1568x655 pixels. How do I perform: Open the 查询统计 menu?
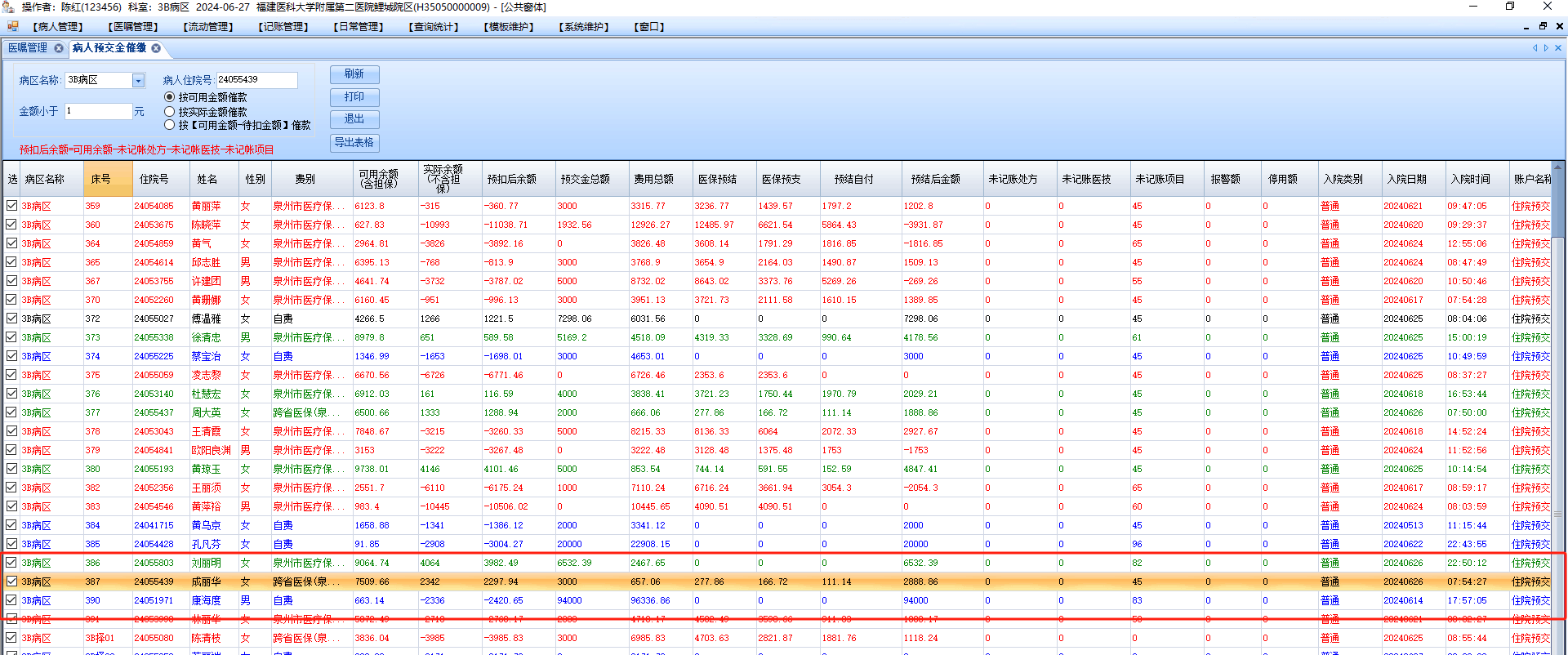(x=434, y=27)
